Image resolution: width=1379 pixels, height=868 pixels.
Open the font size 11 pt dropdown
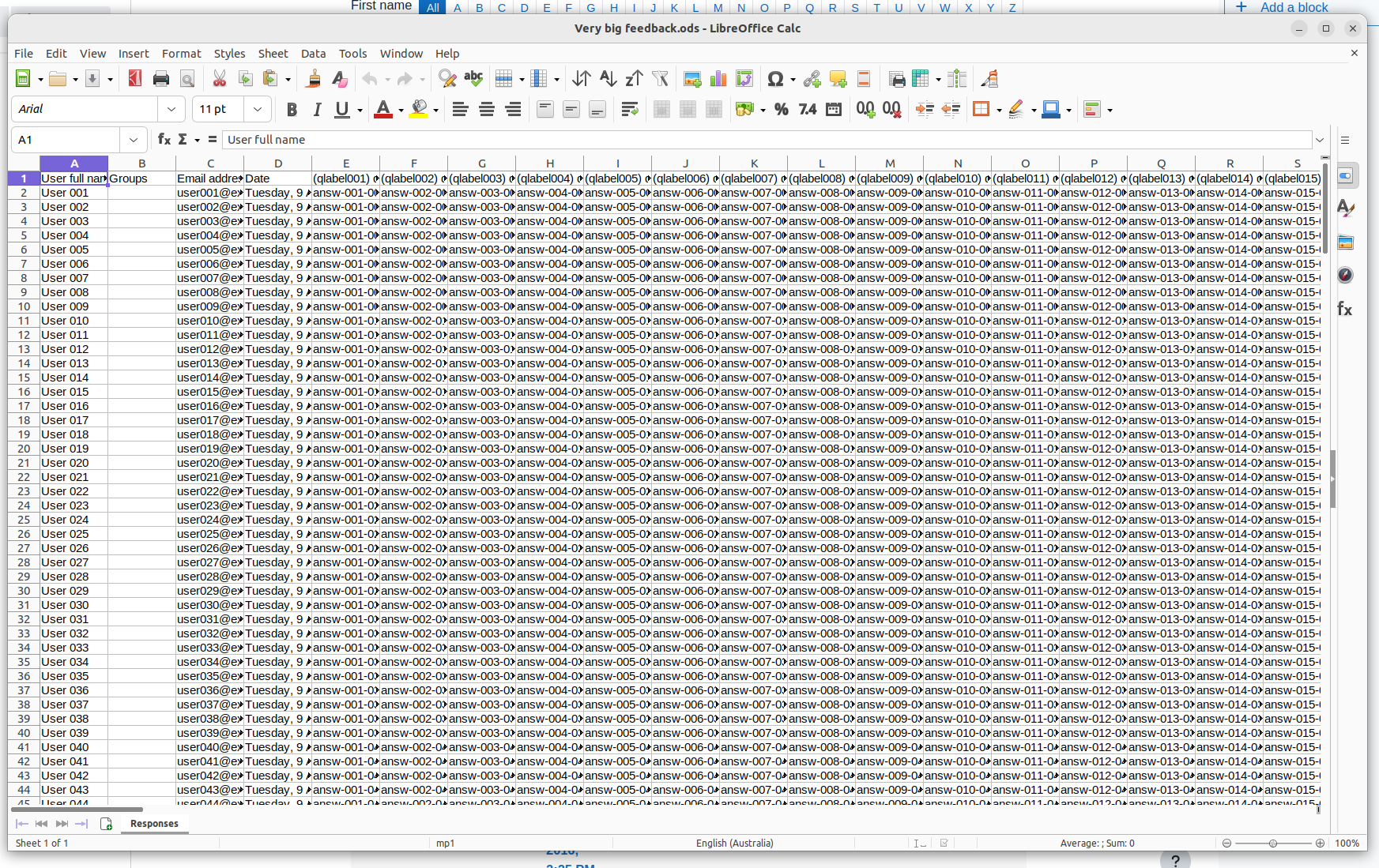click(x=258, y=109)
